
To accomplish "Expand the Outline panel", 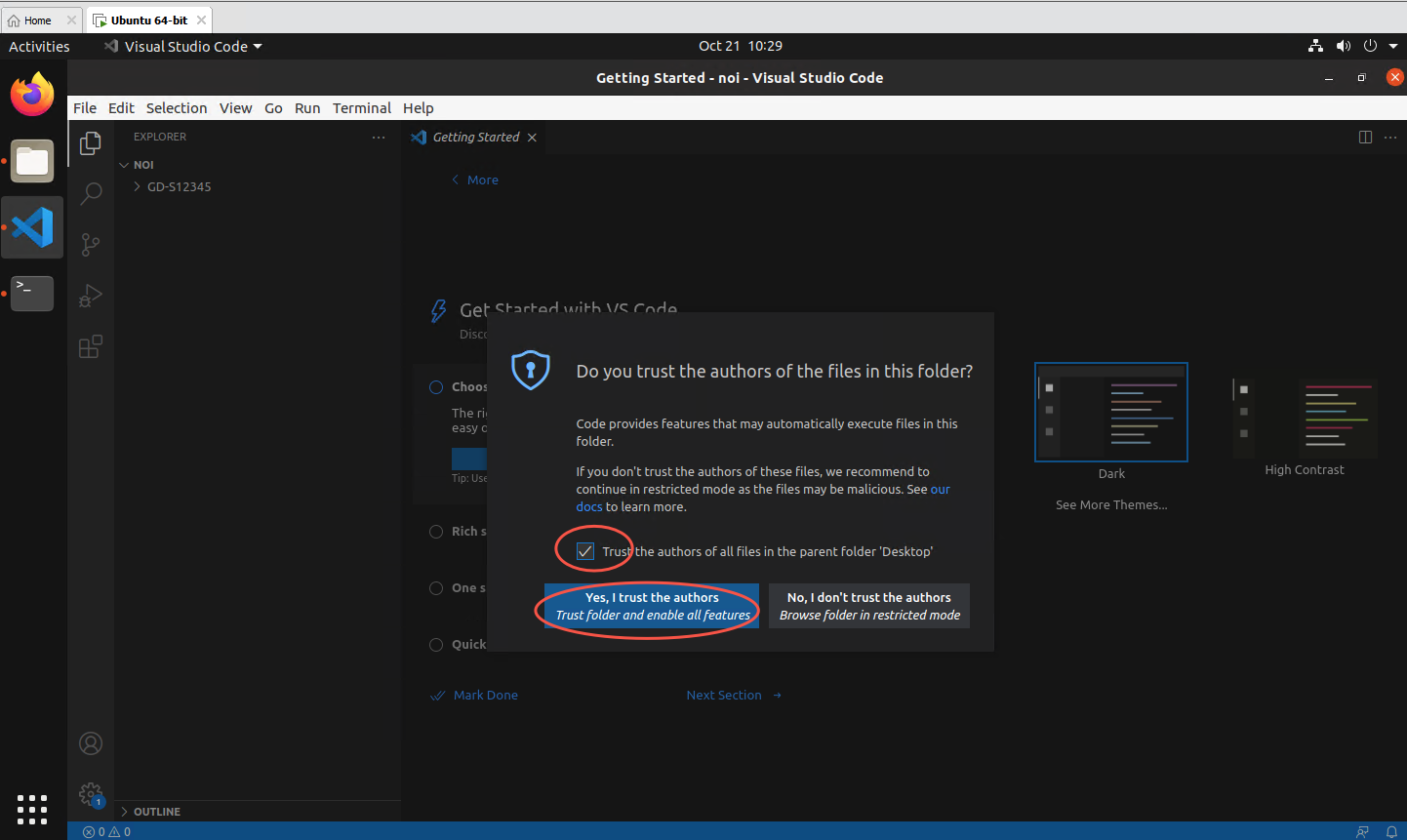I will coord(156,812).
